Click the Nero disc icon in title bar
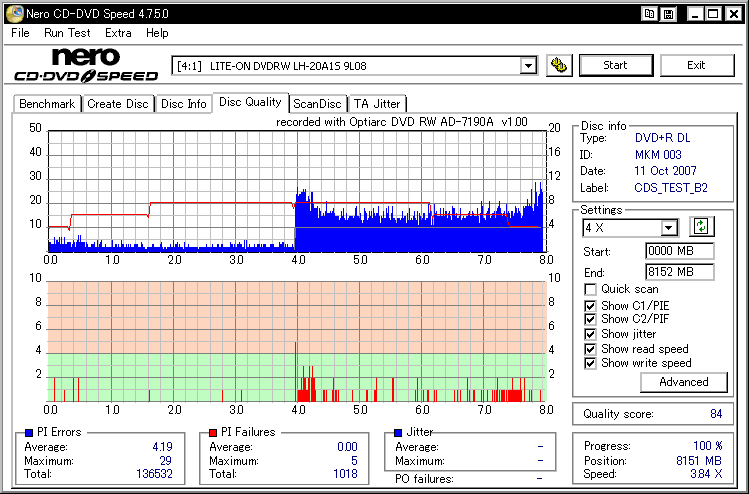Image resolution: width=749 pixels, height=494 pixels. click(14, 13)
